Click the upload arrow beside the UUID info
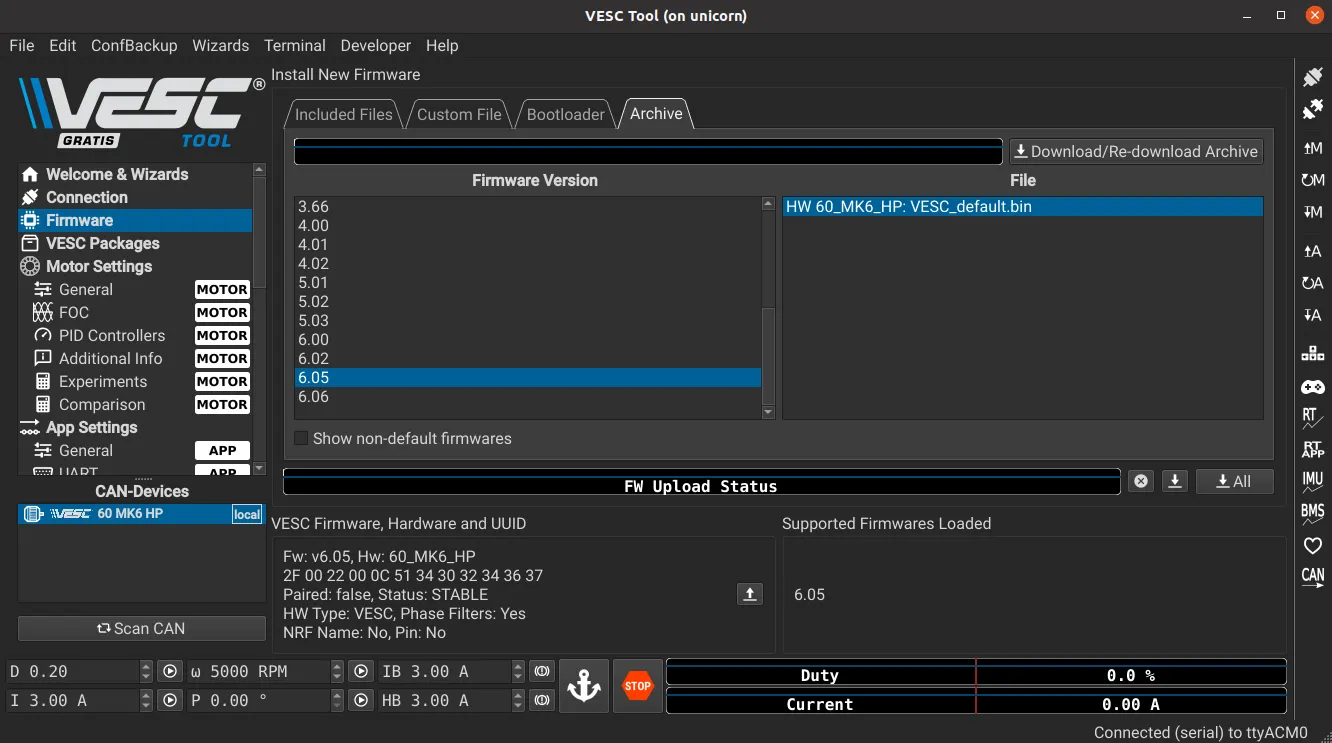The width and height of the screenshot is (1332, 743). point(749,594)
